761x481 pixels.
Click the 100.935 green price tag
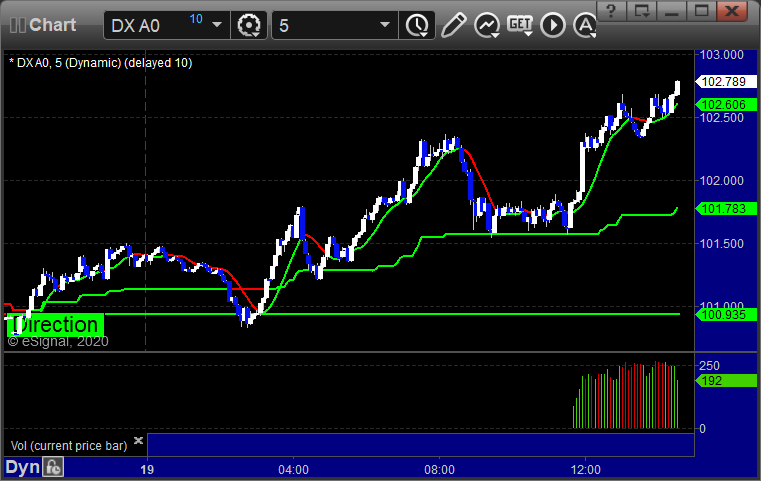coord(726,315)
